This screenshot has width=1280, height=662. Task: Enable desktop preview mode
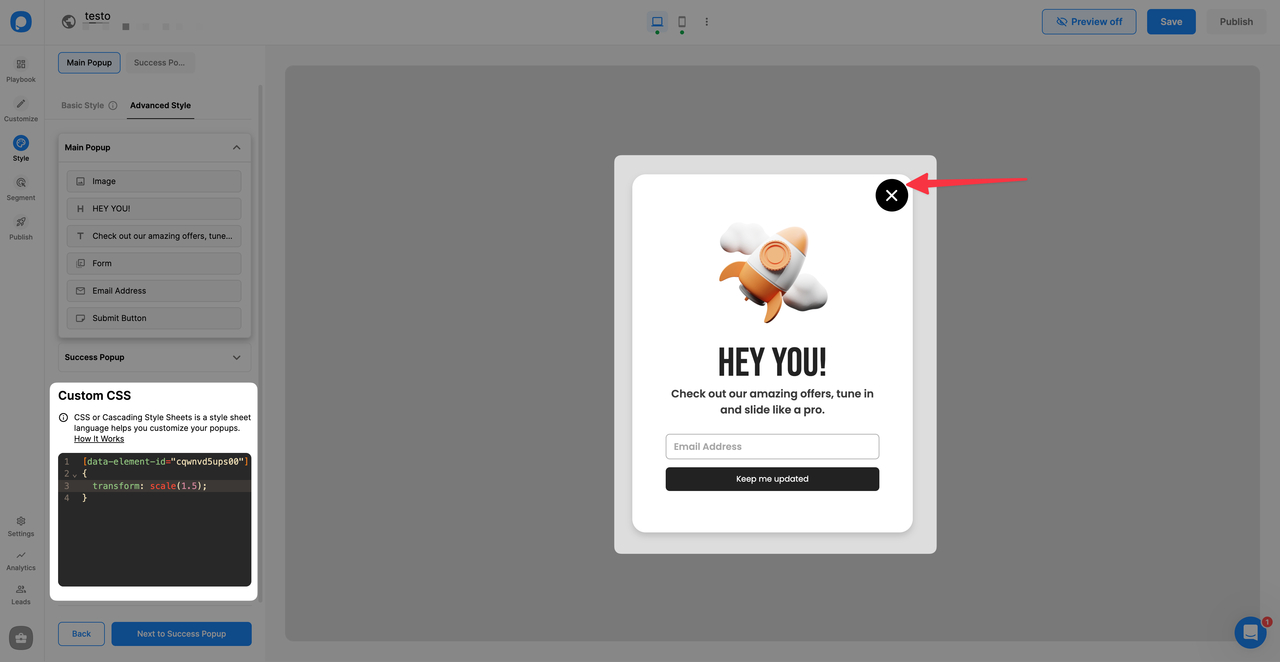tap(656, 20)
